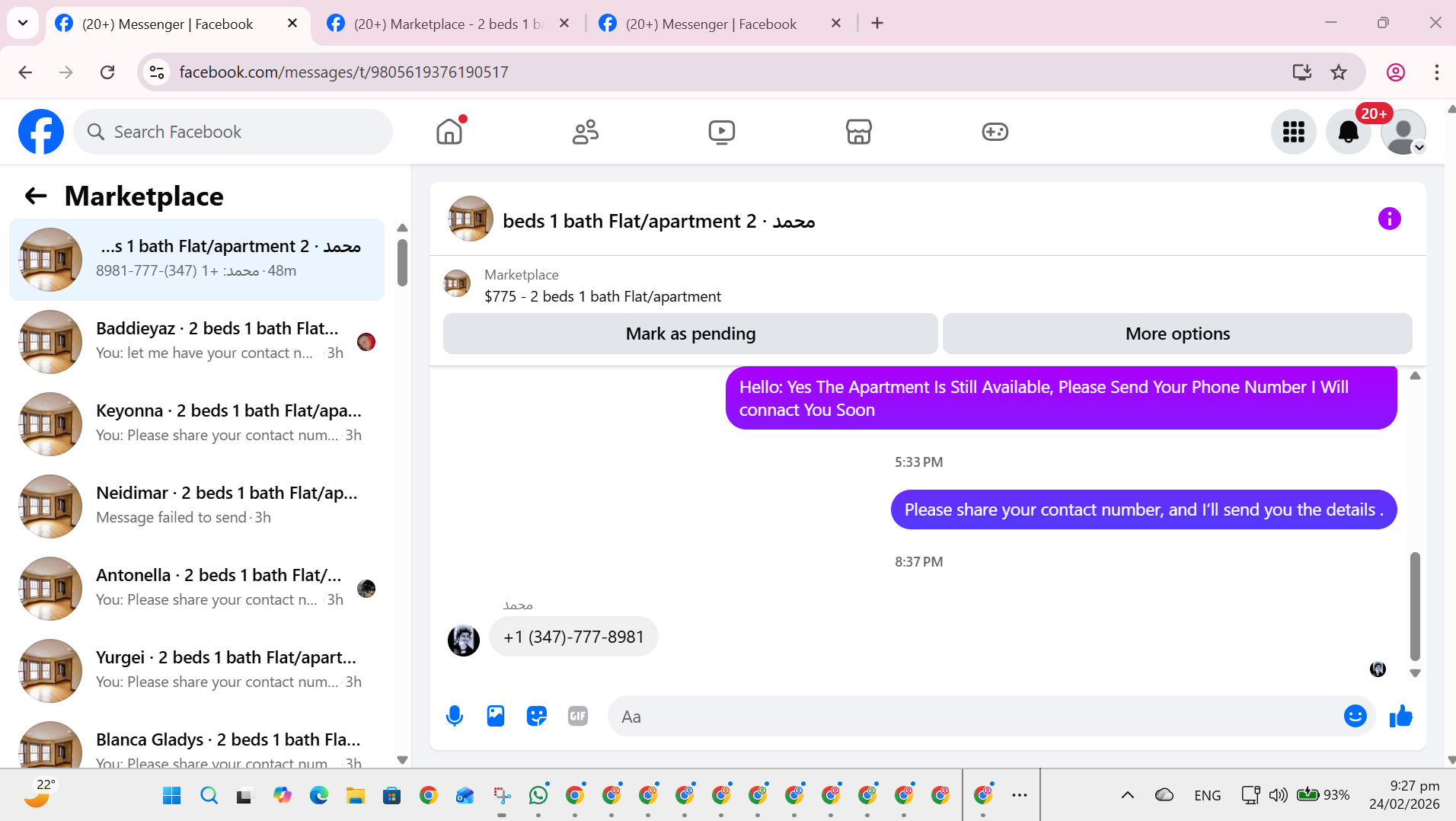Click the $775 - 2 beds listing link
Screen dimensions: 1456x821
(x=602, y=296)
